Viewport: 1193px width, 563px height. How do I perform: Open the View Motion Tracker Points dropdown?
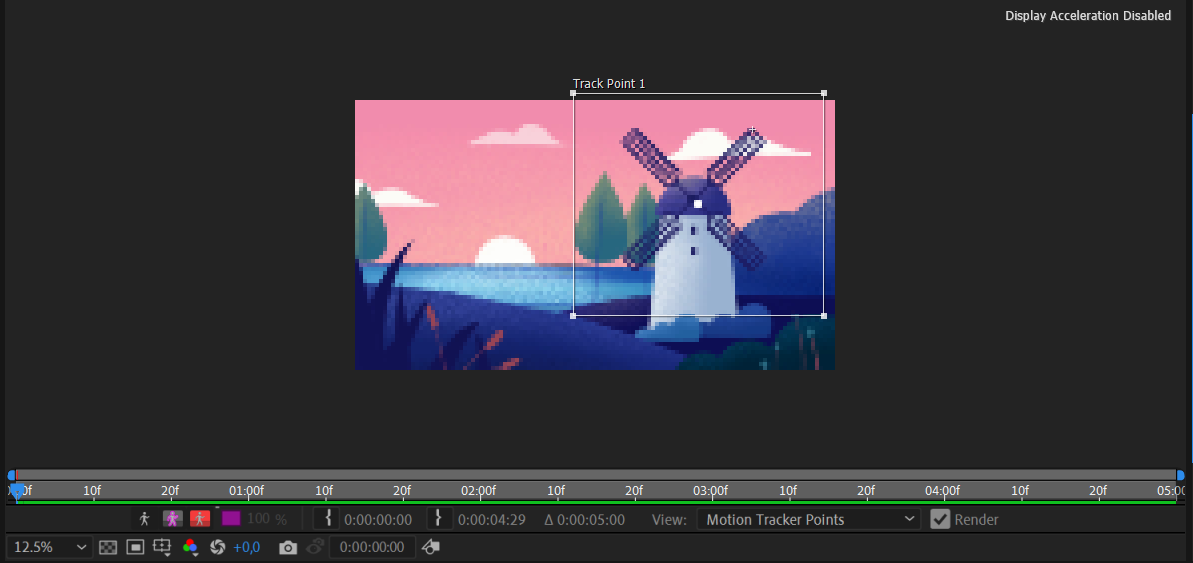809,520
